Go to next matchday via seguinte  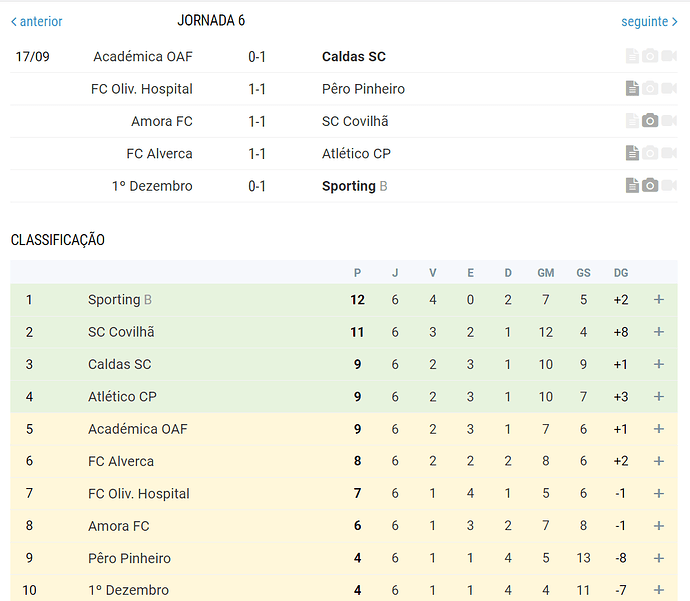pos(649,22)
